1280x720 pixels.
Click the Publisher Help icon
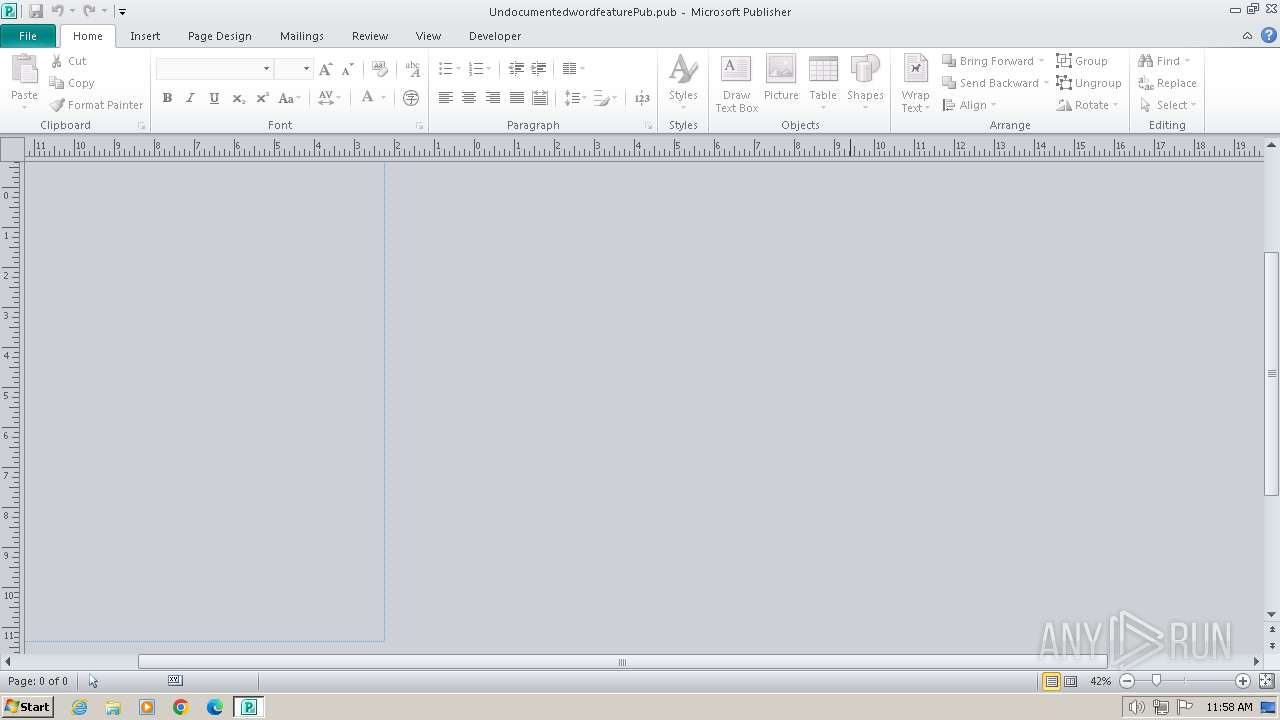1267,35
